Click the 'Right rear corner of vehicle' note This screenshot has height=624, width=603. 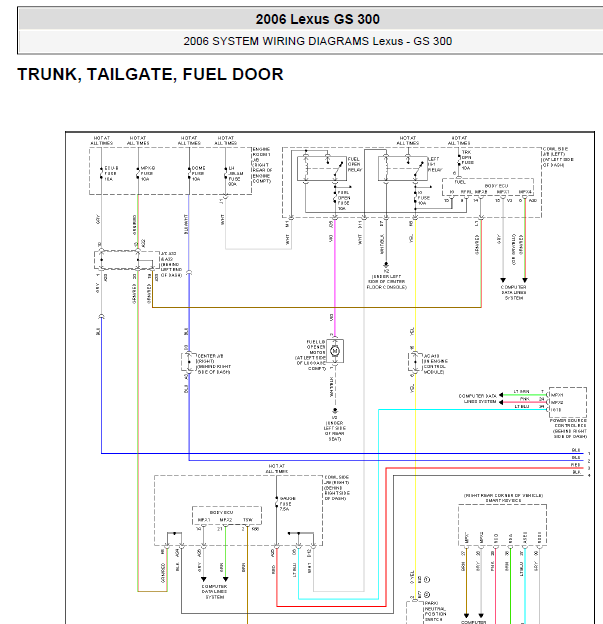(x=503, y=495)
